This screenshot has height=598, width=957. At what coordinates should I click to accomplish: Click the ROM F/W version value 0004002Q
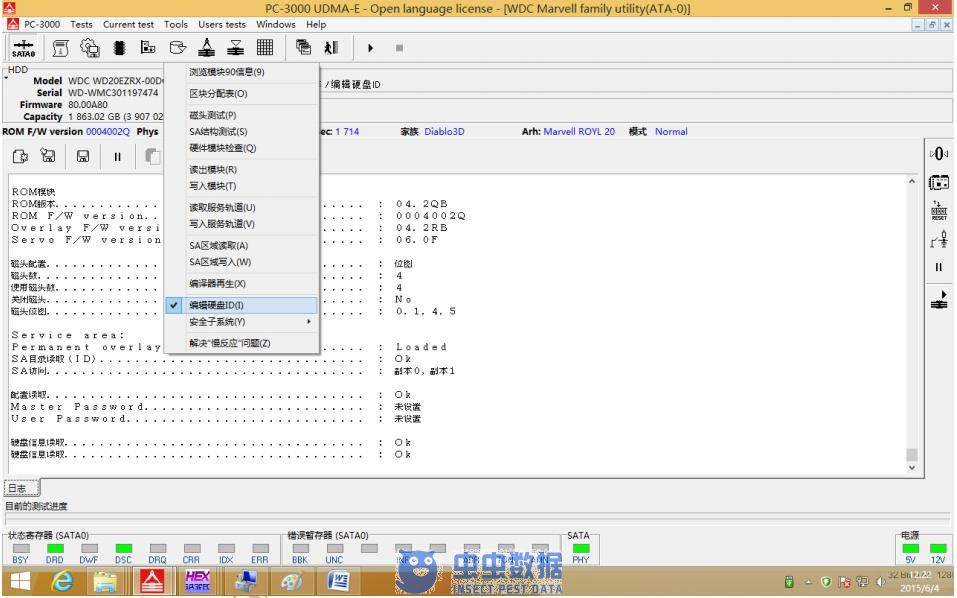pyautogui.click(x=108, y=132)
